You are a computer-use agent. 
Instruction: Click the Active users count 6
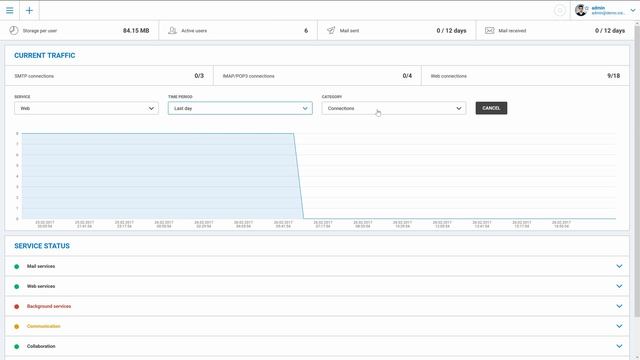point(306,31)
